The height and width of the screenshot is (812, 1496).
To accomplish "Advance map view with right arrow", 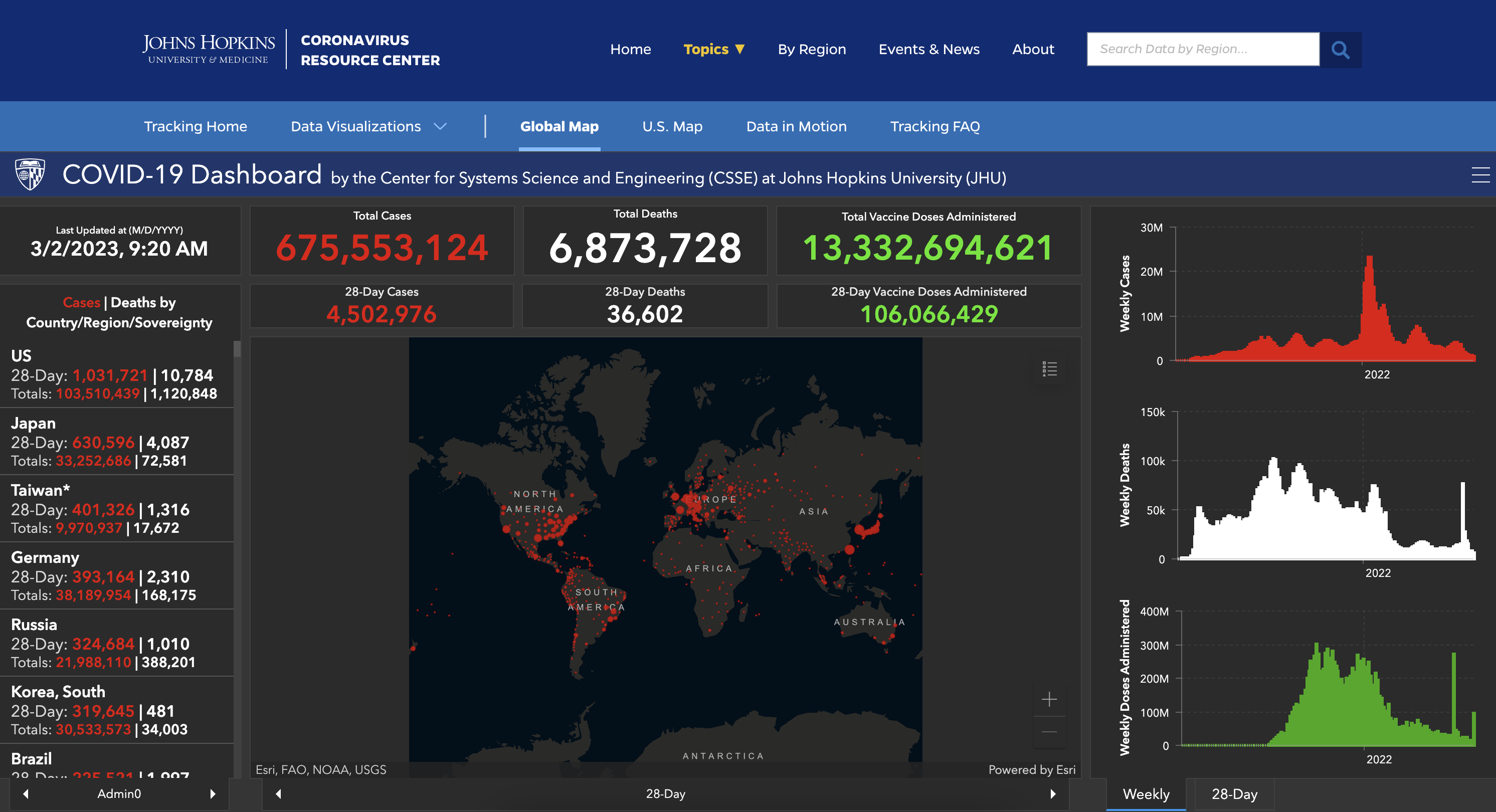I will pos(1052,793).
